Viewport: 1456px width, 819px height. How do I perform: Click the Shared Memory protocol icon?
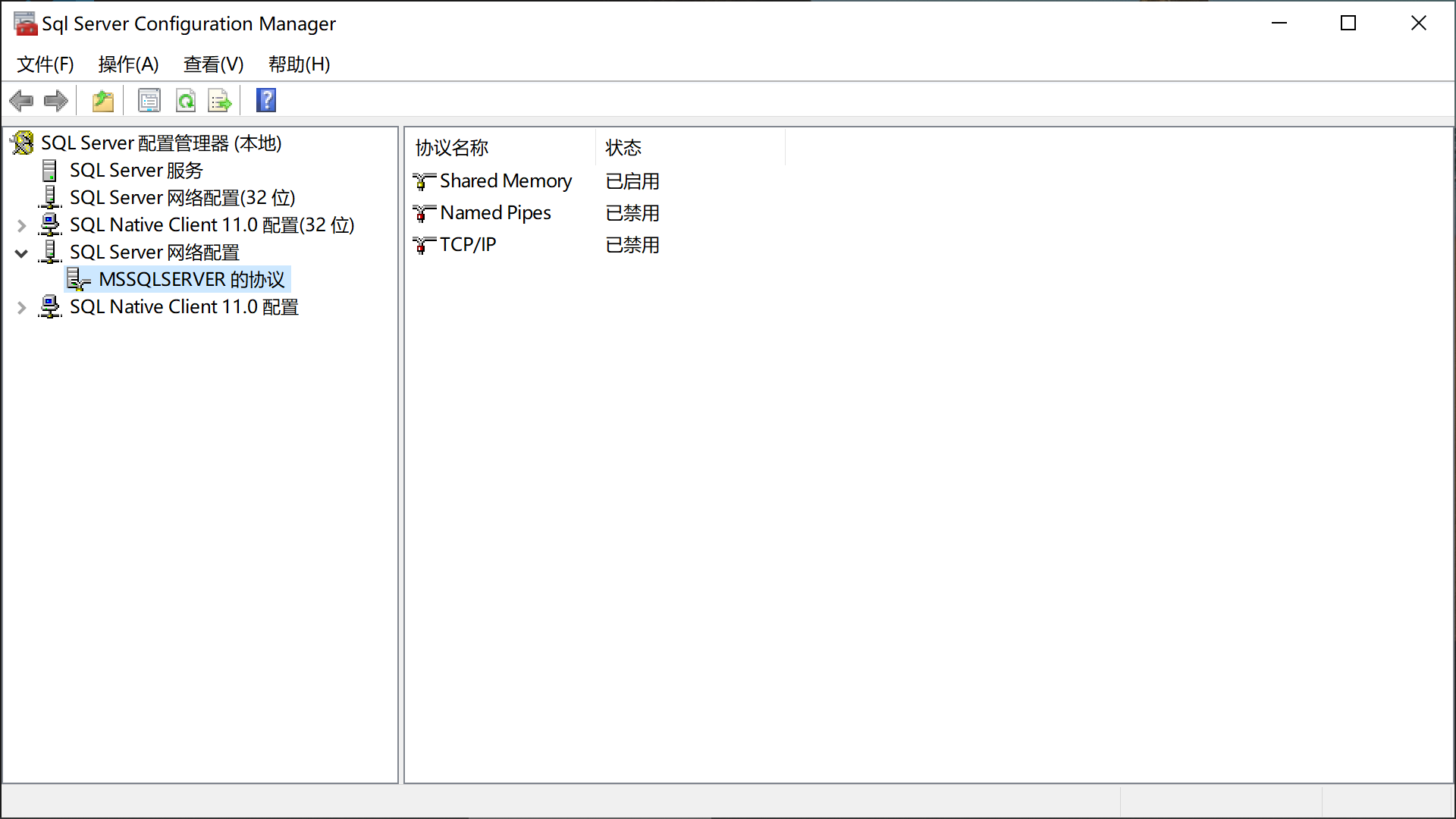423,181
